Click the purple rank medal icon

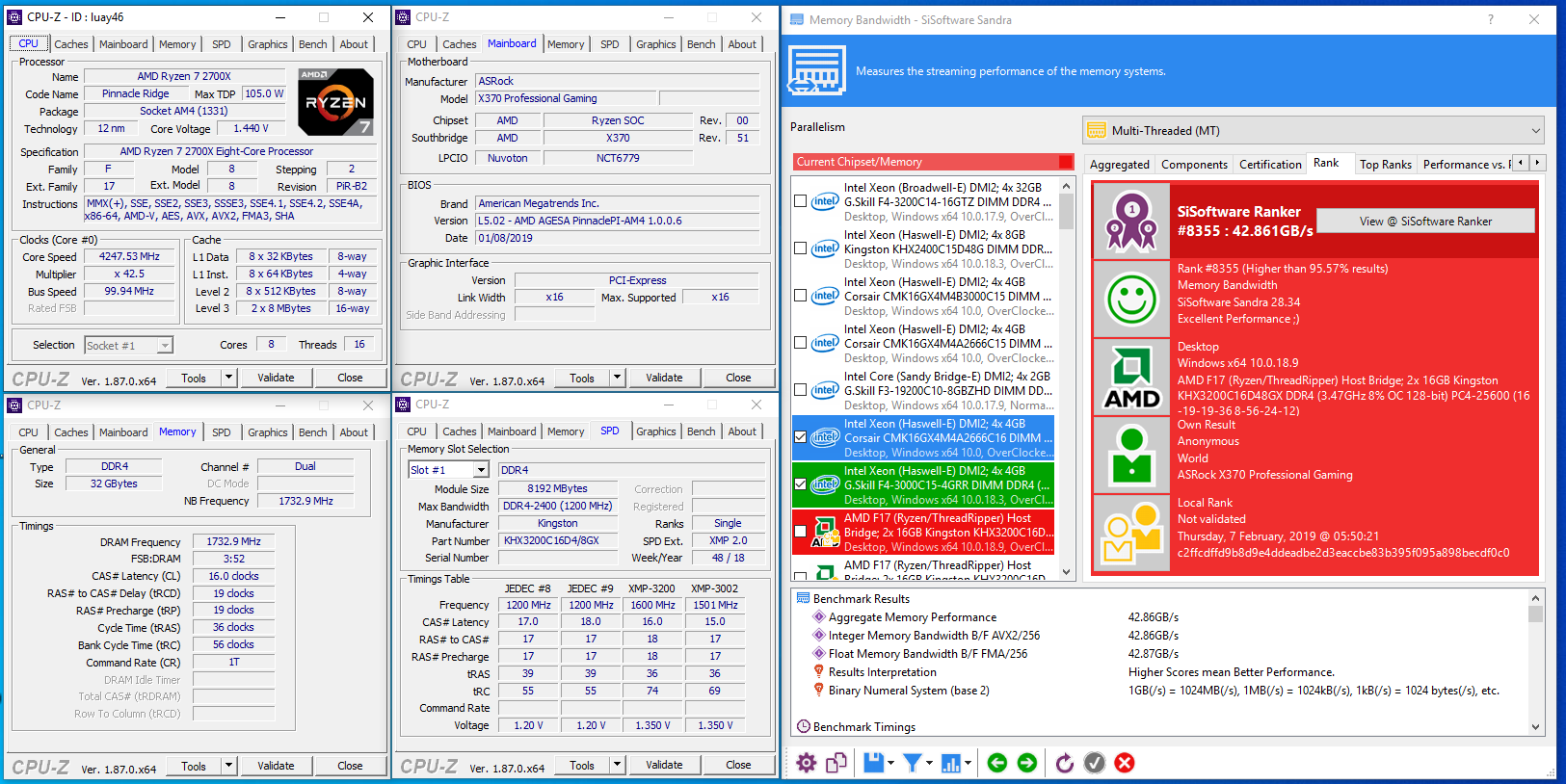1131,221
